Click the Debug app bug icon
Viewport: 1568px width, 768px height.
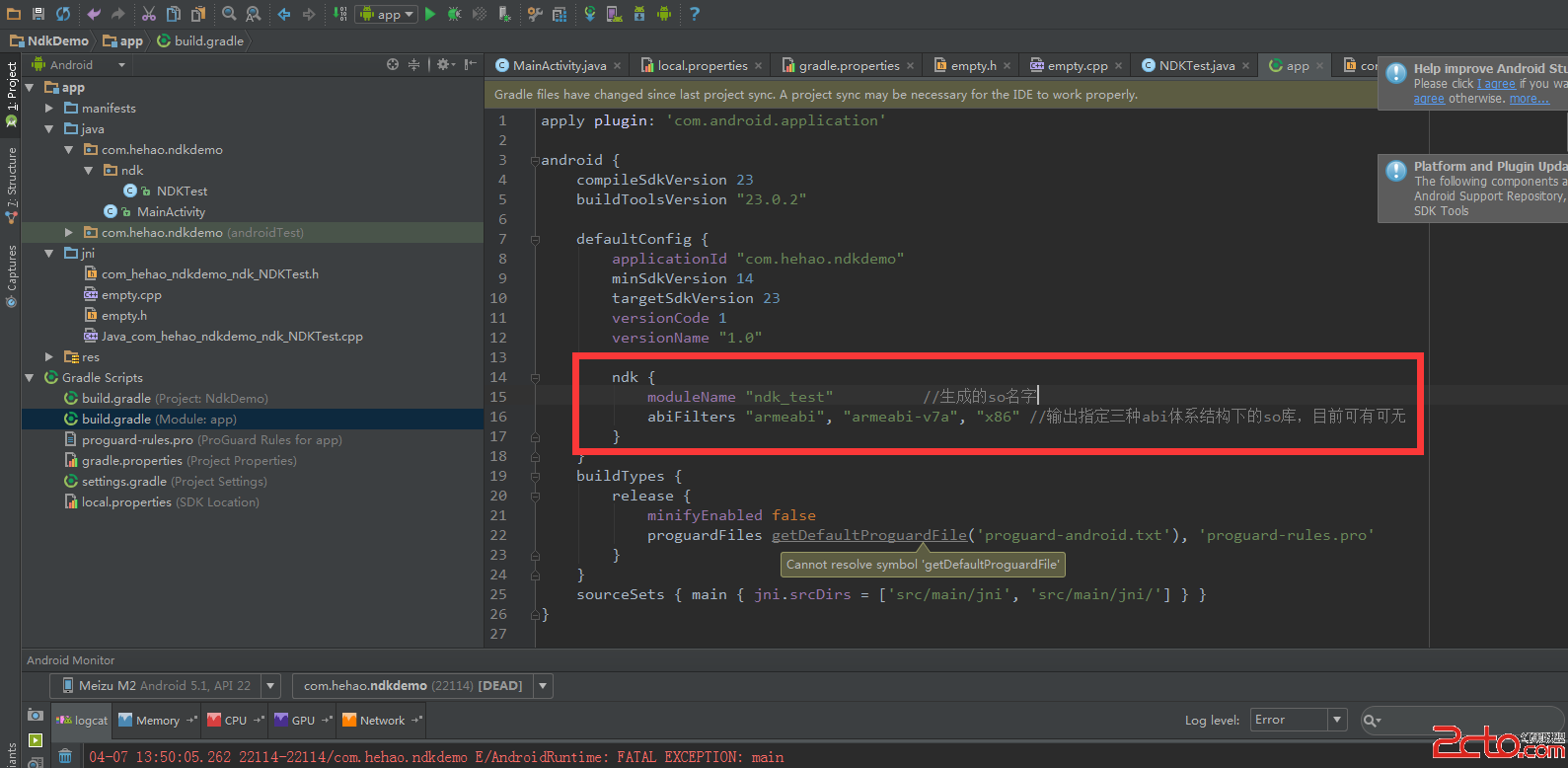tap(454, 14)
